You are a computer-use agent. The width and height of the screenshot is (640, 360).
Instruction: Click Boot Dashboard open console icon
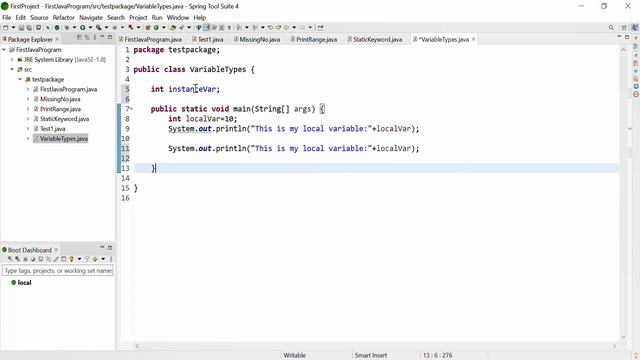tap(40, 259)
